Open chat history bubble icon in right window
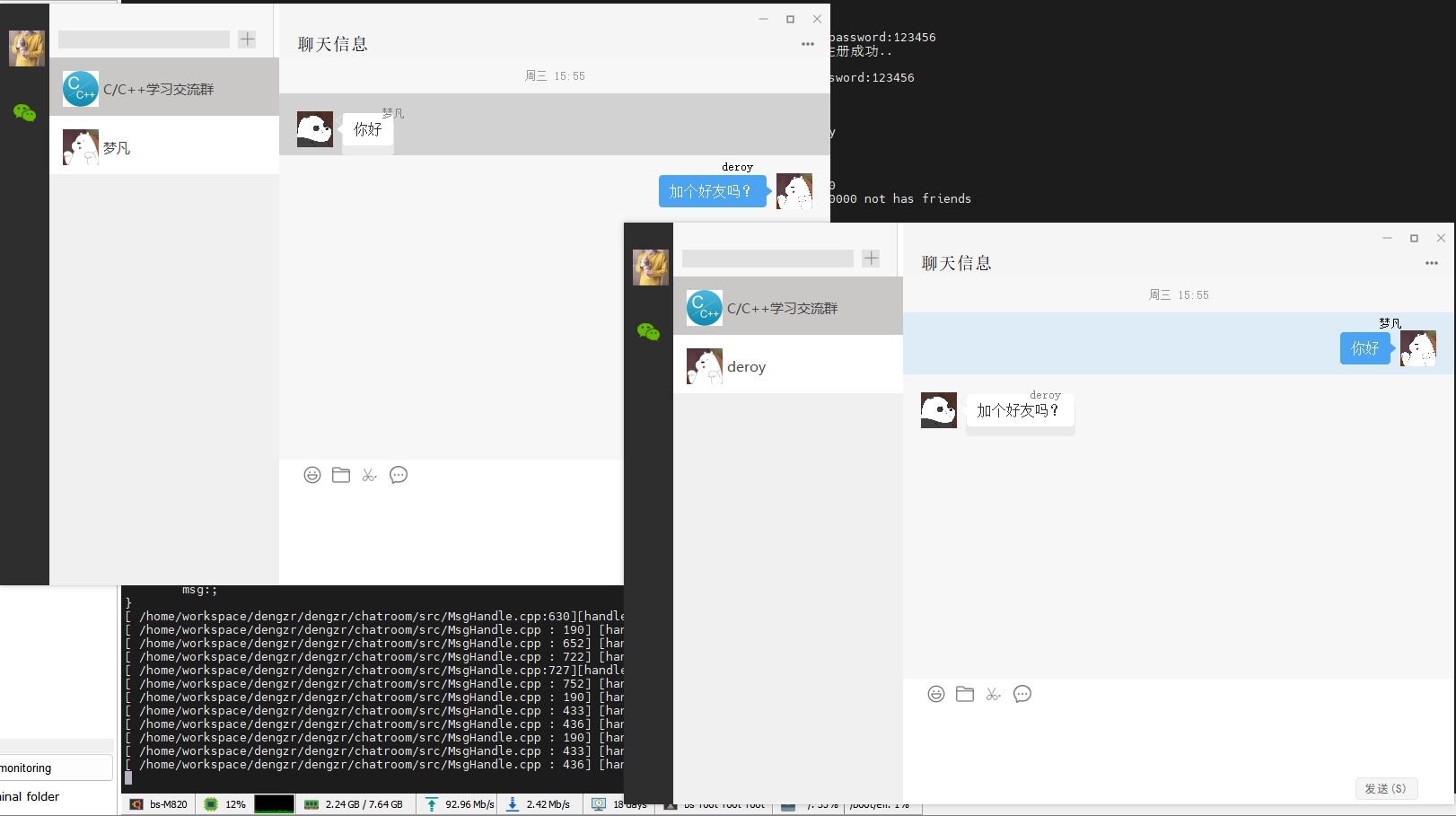Screen dimensions: 1456x816 pyautogui.click(x=1022, y=694)
